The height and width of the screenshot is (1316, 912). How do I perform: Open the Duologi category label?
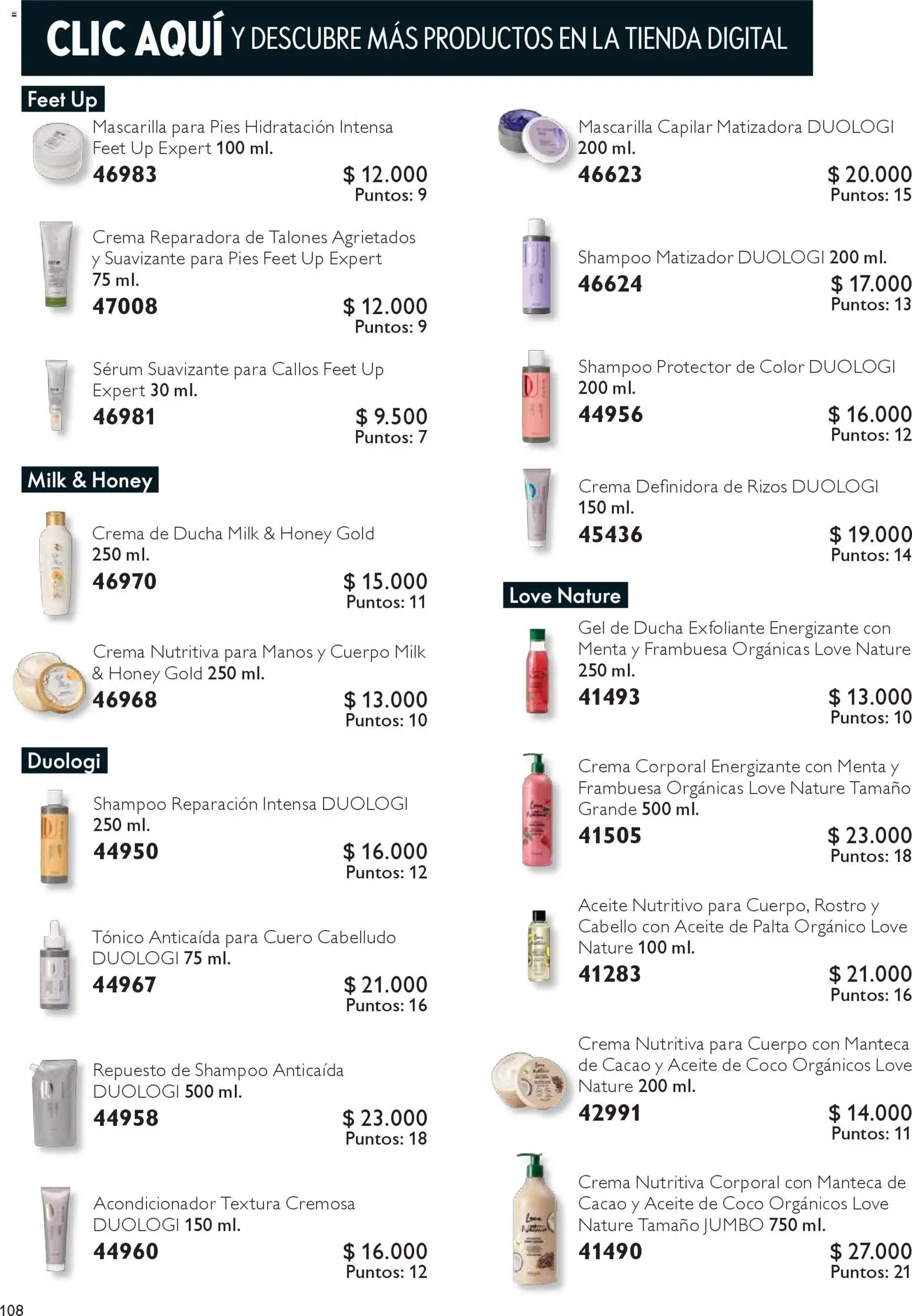tap(64, 761)
